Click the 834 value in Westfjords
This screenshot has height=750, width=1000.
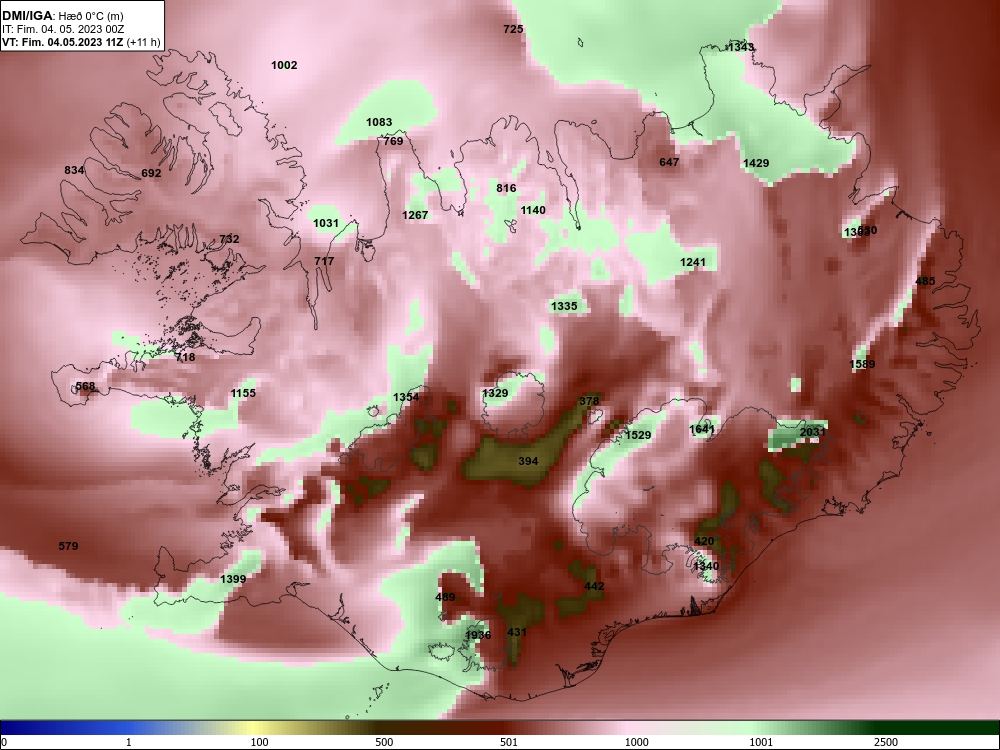(x=75, y=170)
